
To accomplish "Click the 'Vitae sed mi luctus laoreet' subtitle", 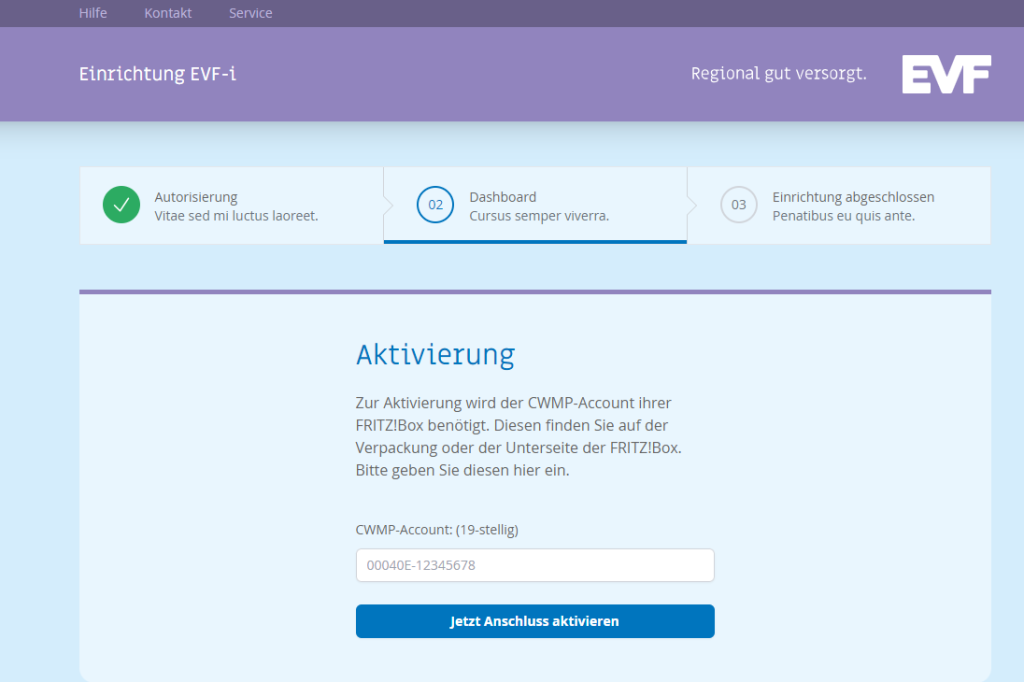I will [x=236, y=216].
